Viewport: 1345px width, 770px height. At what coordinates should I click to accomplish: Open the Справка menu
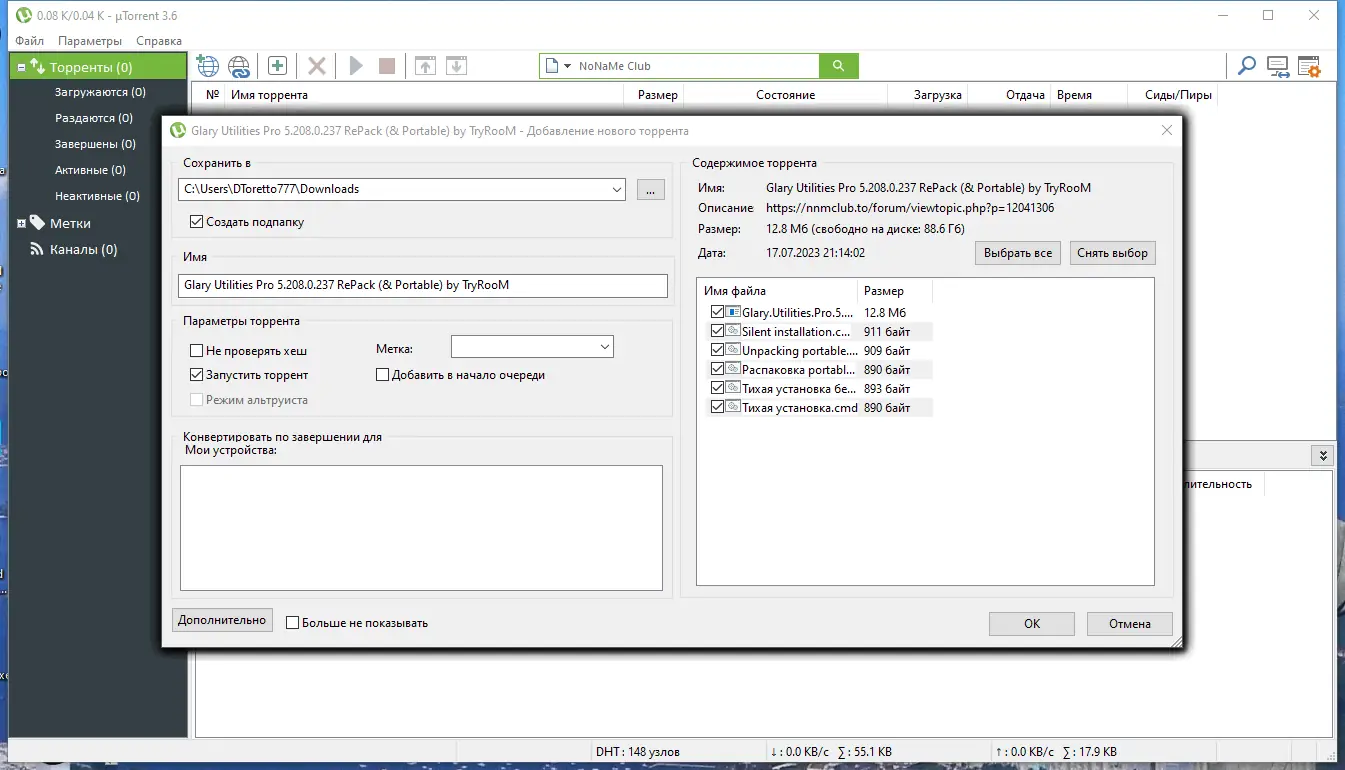[159, 41]
